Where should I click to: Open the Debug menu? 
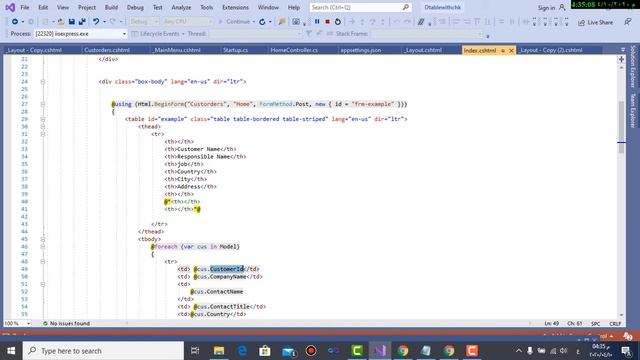[135, 7]
